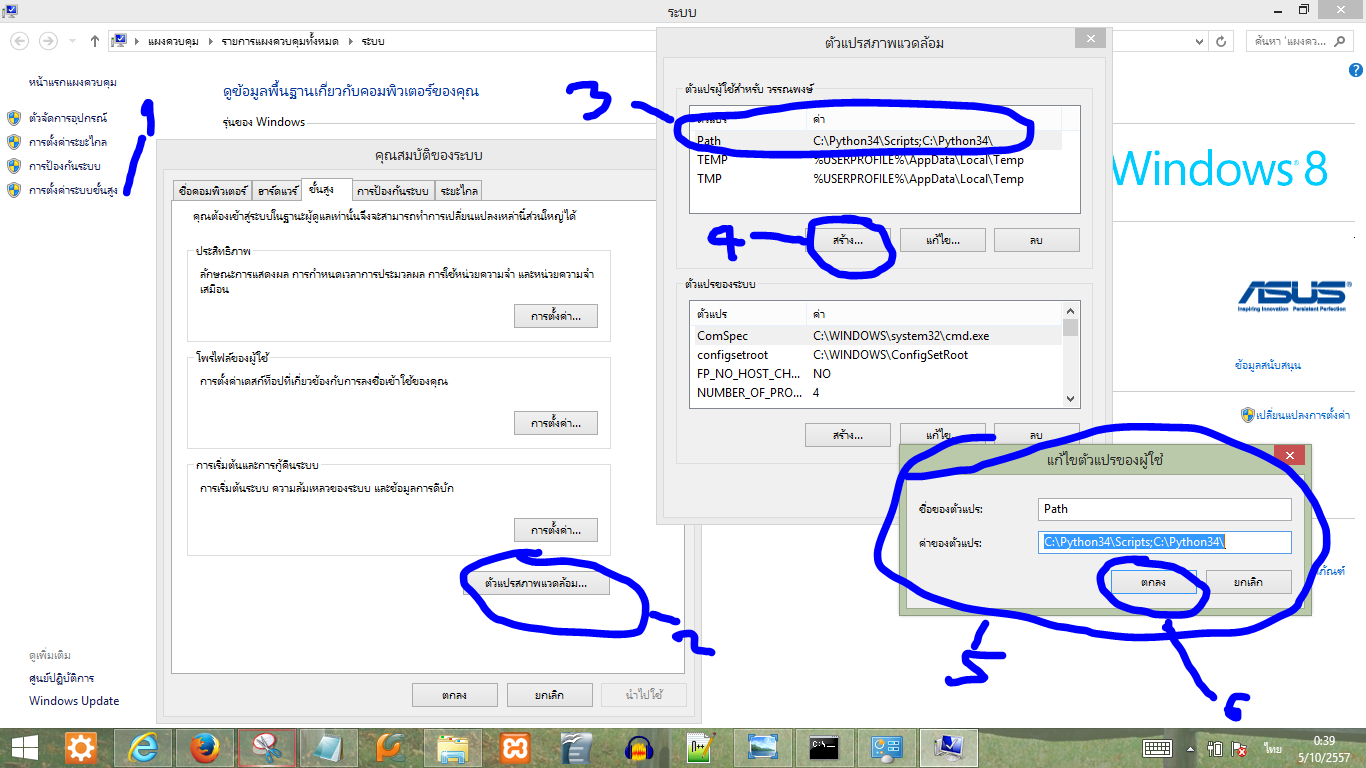1366x768 pixels.
Task: Open the photo viewer taskbar icon
Action: click(x=762, y=747)
